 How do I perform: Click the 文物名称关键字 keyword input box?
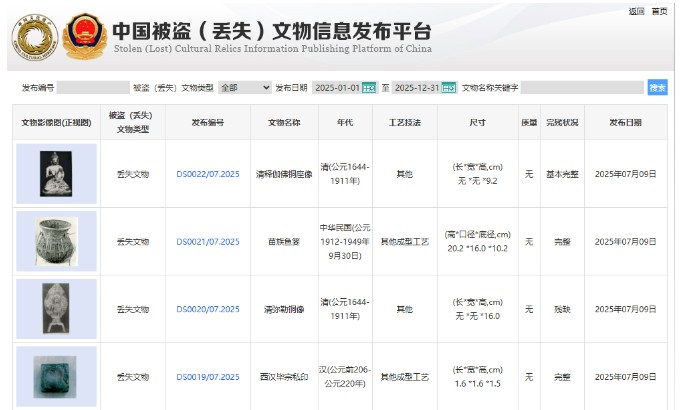point(582,88)
